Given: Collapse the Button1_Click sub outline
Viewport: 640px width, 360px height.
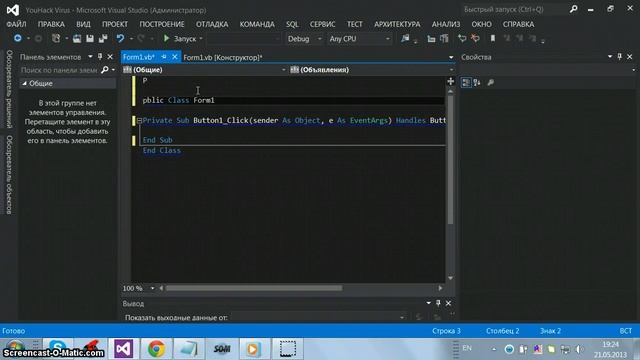Looking at the screenshot, I should (x=139, y=120).
